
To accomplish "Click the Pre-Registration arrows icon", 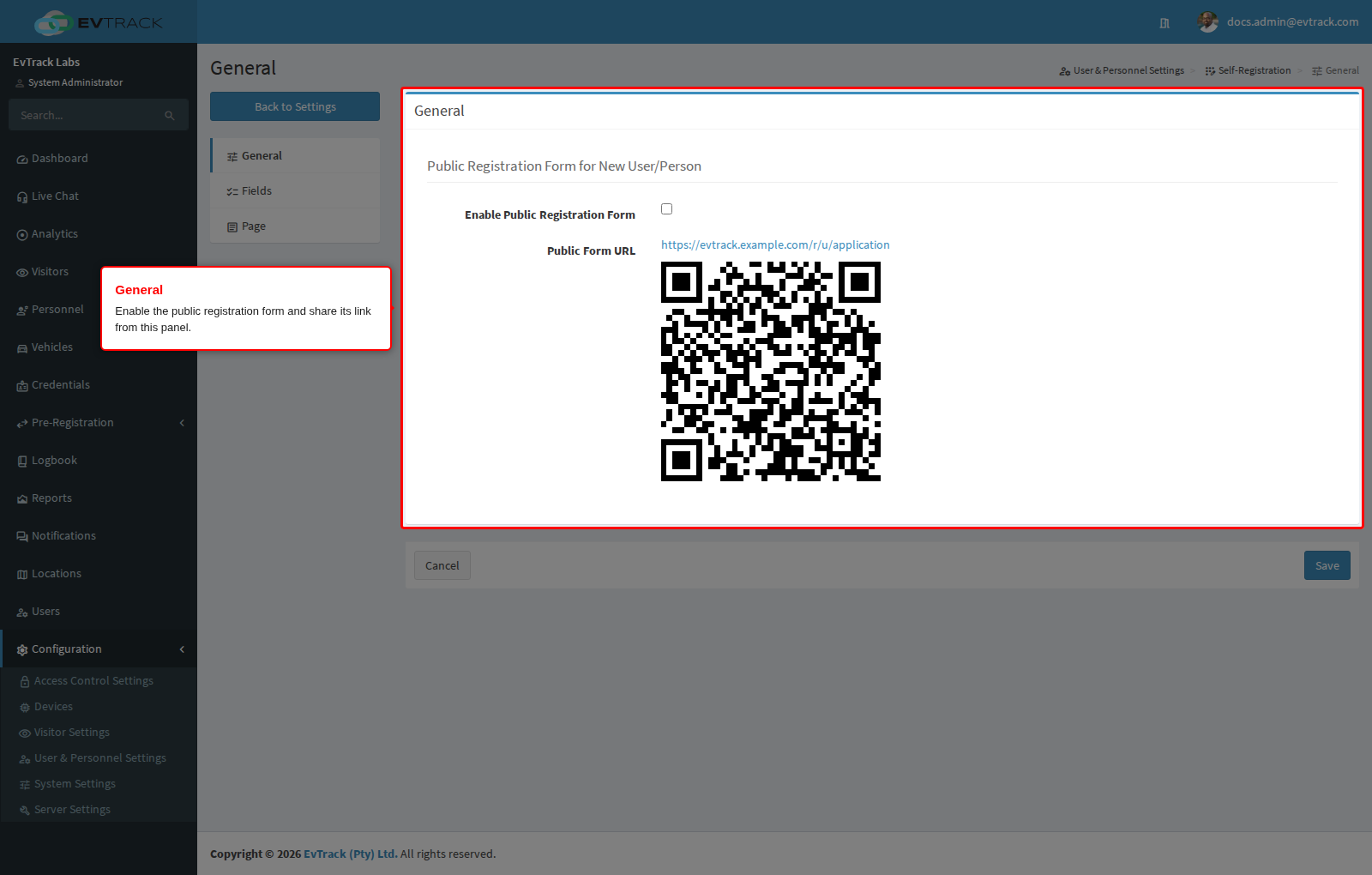I will pyautogui.click(x=22, y=424).
